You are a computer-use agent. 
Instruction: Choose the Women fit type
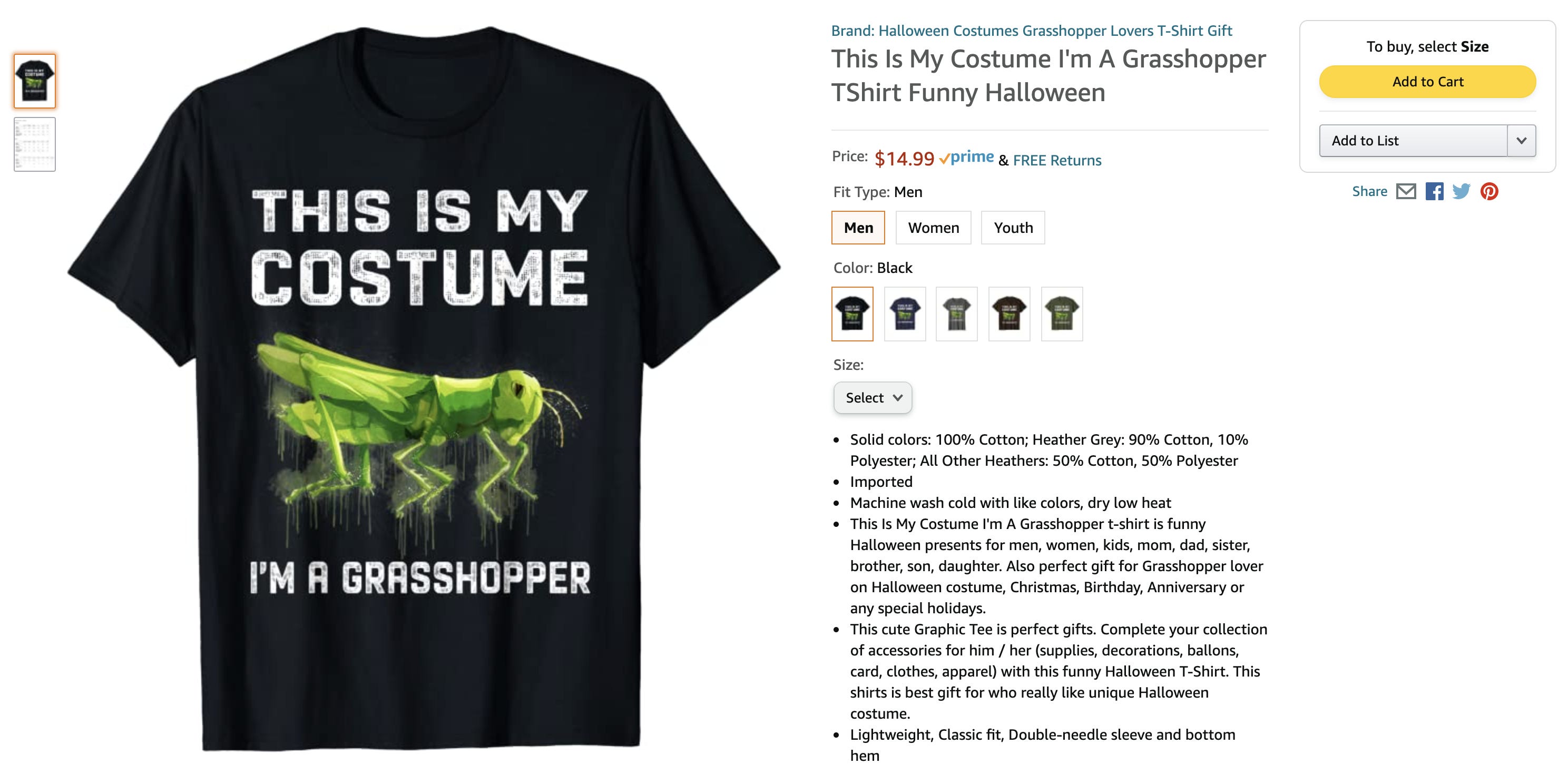tap(933, 228)
